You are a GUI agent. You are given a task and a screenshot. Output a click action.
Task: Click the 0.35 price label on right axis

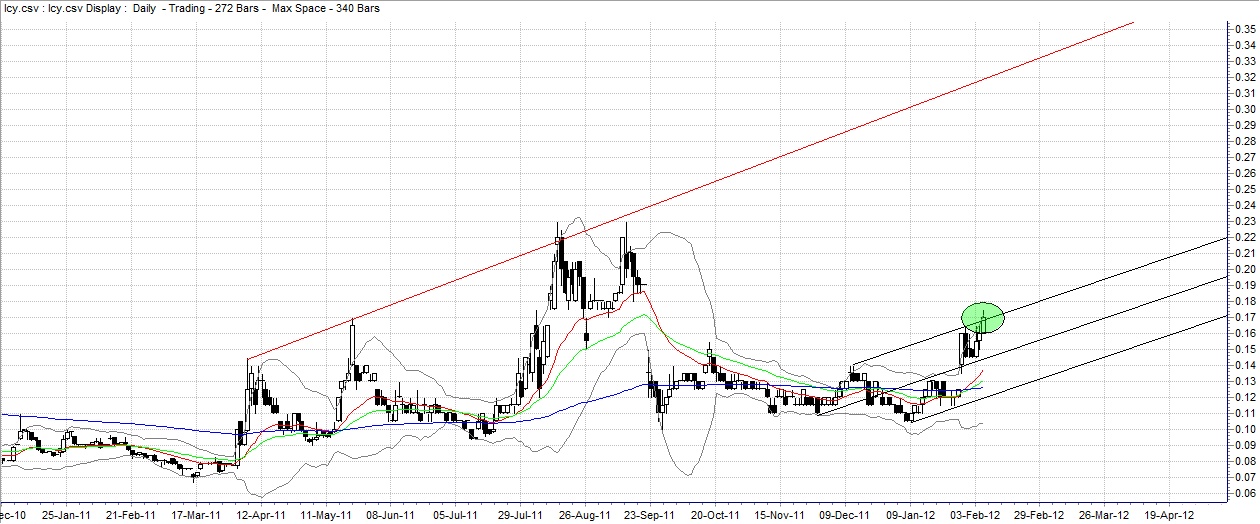pyautogui.click(x=1244, y=29)
